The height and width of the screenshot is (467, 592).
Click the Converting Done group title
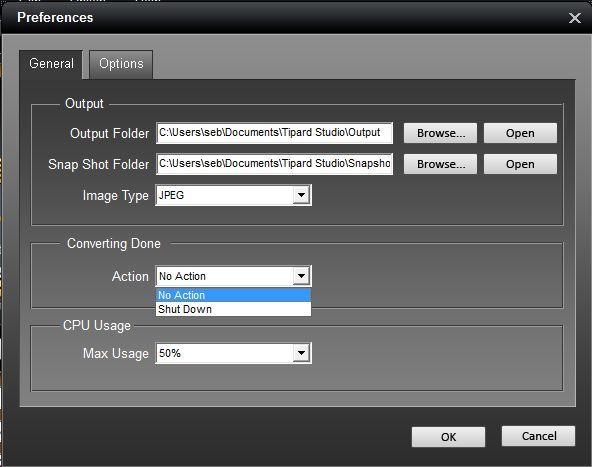click(x=114, y=244)
